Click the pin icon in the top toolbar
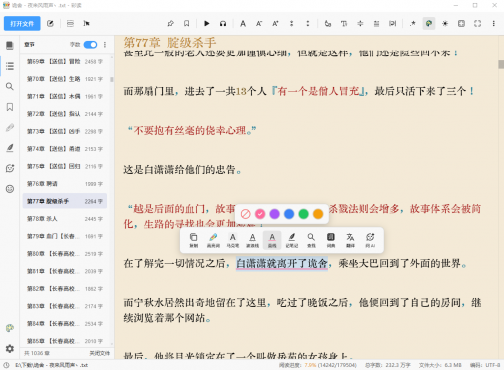The height and width of the screenshot is (370, 504). (x=170, y=23)
